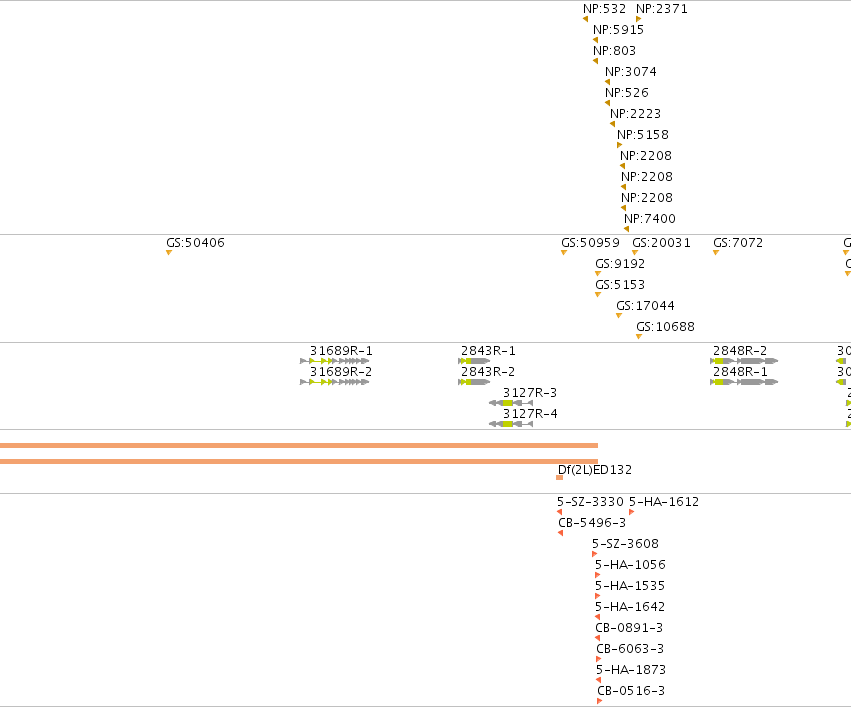Select the CB-0516-3 red triangle marker
Image resolution: width=851 pixels, height=707 pixels.
point(600,701)
